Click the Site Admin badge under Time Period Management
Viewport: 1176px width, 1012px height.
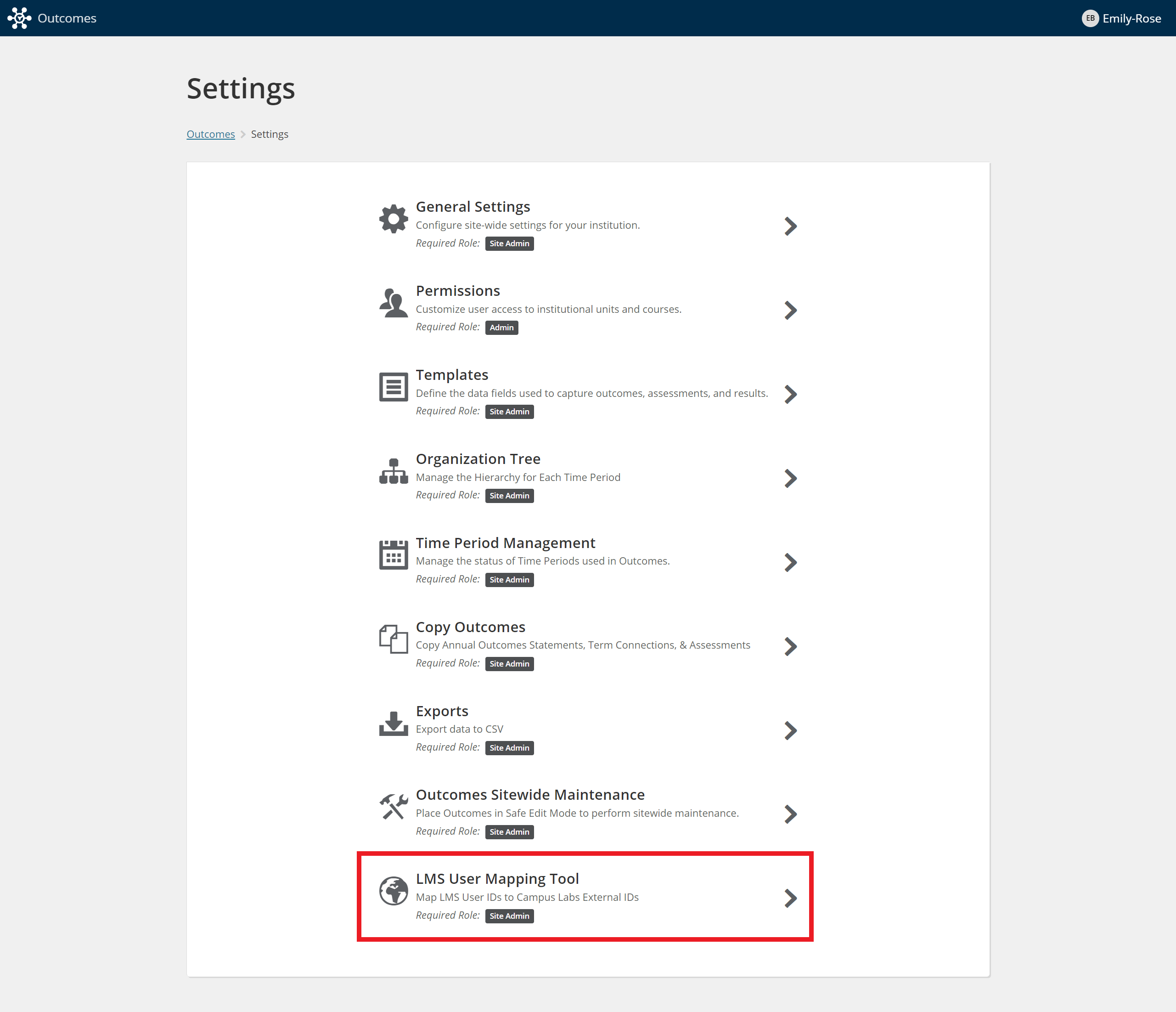509,580
